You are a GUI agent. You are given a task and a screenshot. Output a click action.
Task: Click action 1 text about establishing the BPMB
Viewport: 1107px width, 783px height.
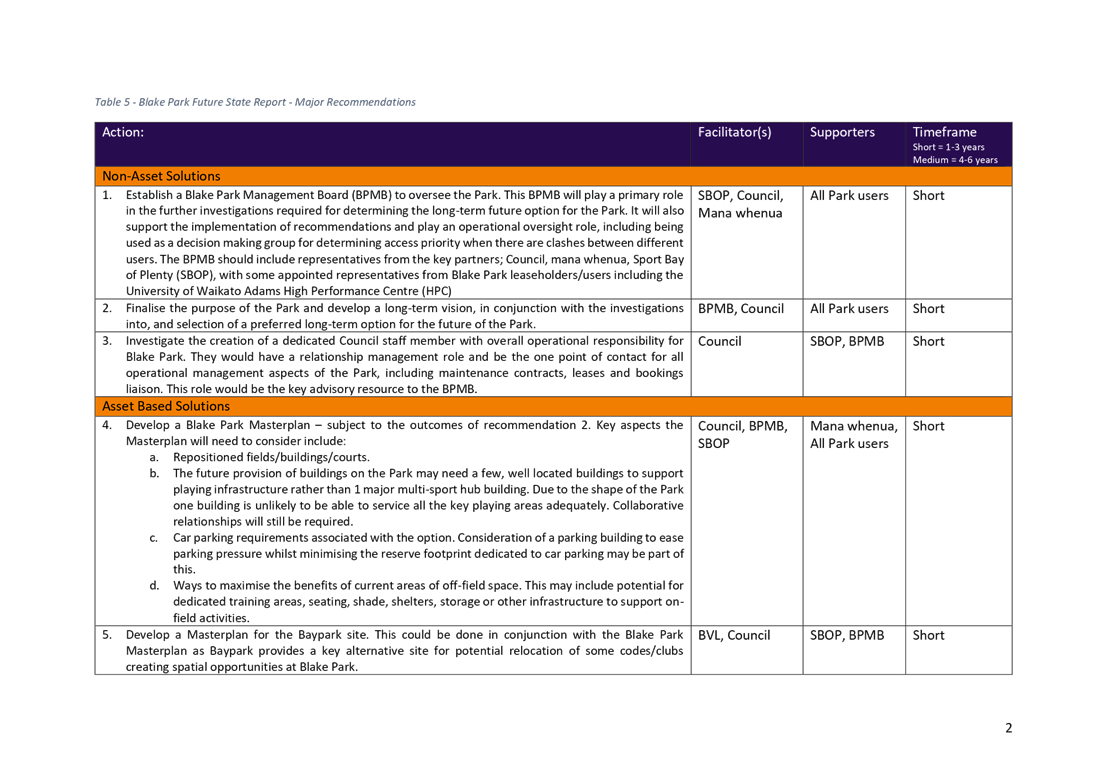click(x=405, y=243)
